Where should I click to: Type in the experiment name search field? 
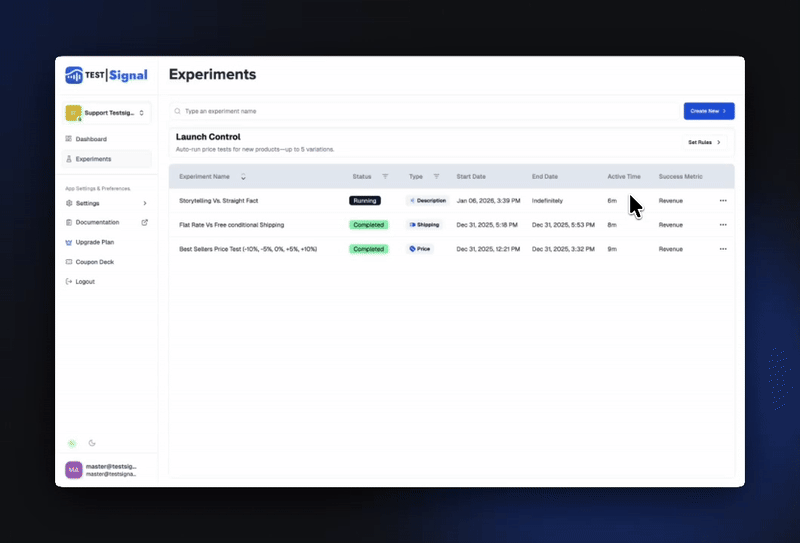[425, 111]
